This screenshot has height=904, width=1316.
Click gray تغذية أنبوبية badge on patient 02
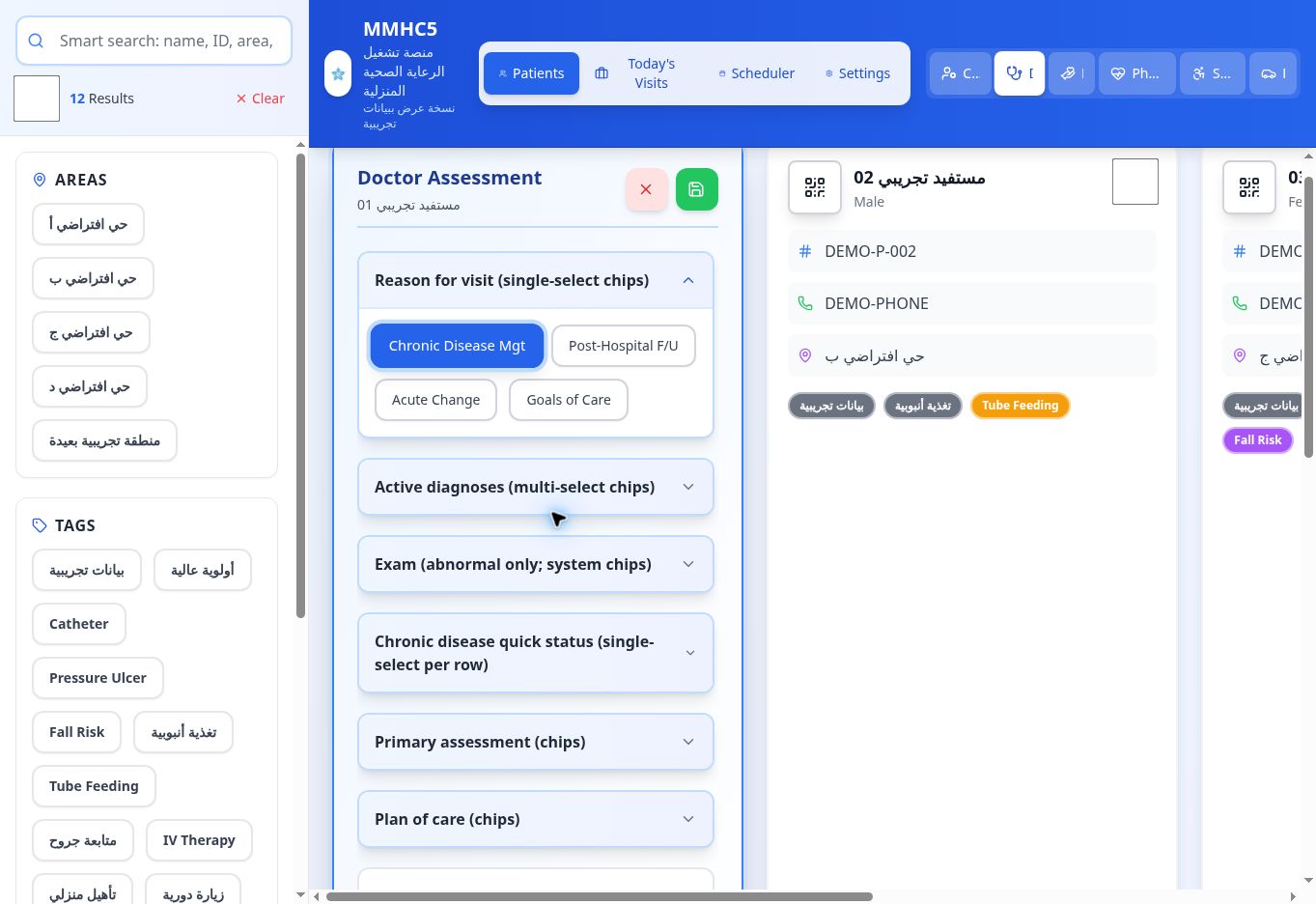[923, 406]
